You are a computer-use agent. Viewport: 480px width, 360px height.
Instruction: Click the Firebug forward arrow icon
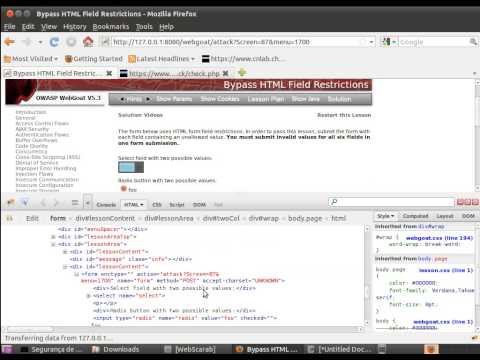pos(56,203)
